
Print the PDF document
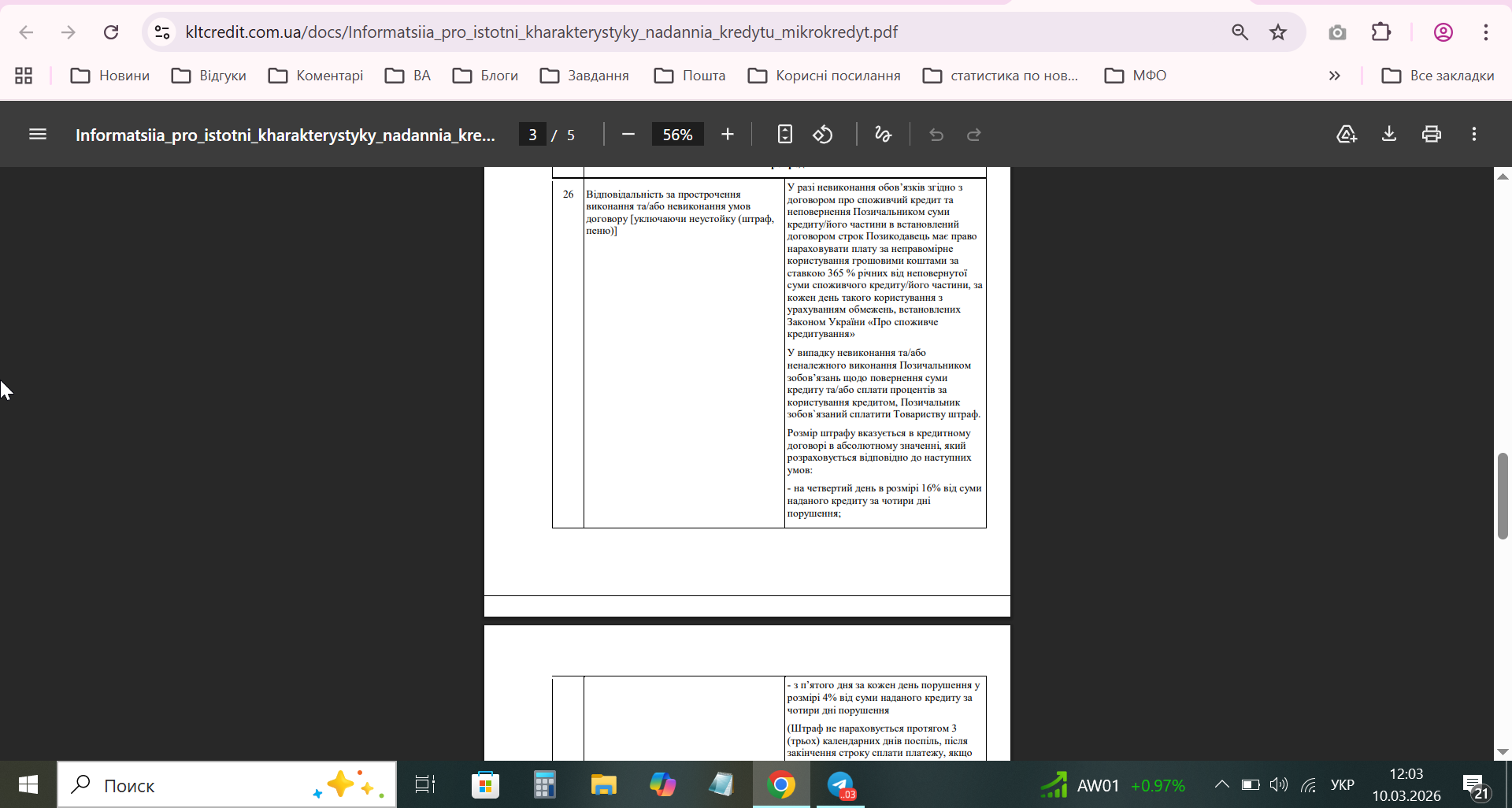click(1432, 135)
